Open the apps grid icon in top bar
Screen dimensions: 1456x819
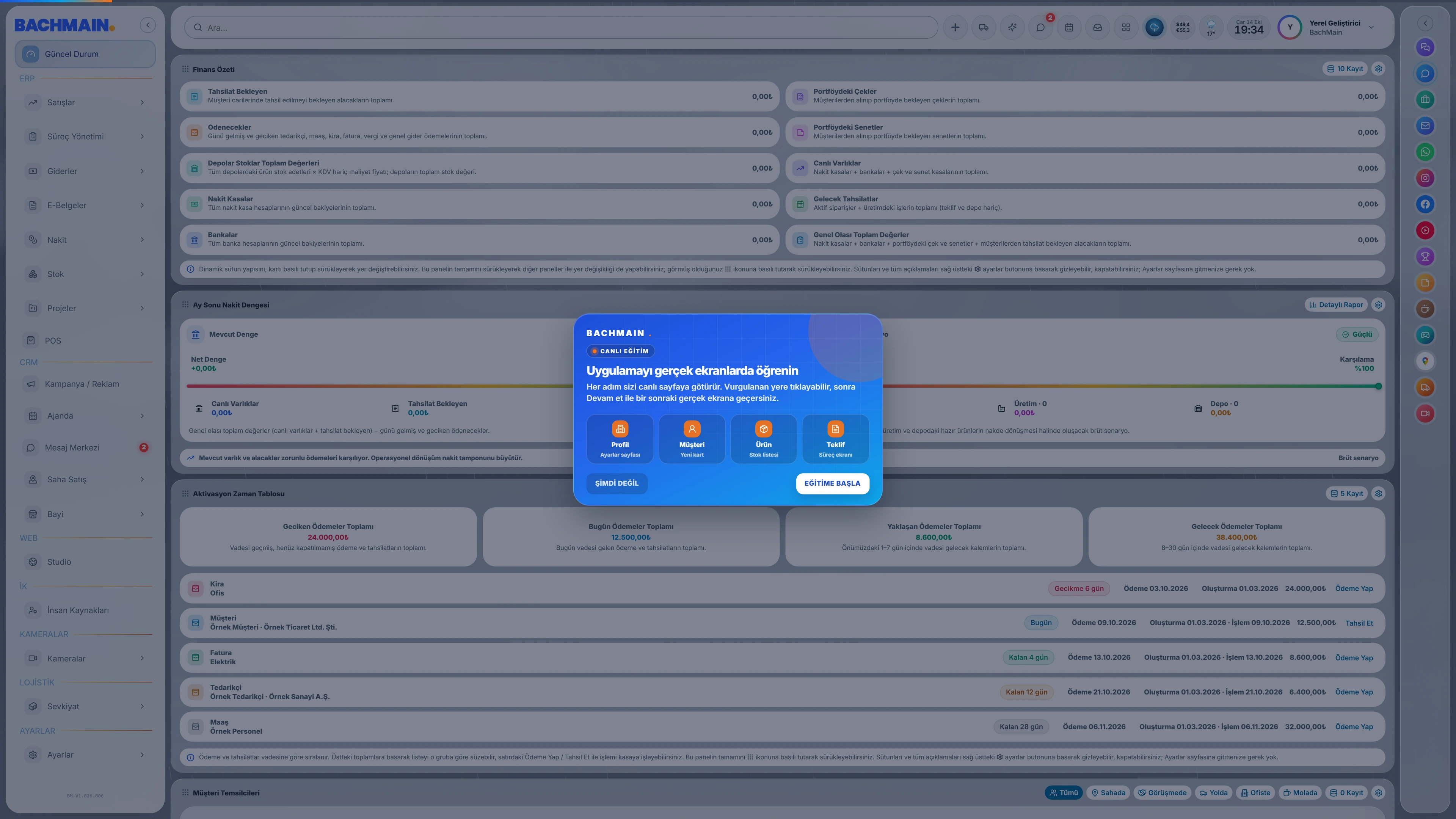tap(1126, 27)
